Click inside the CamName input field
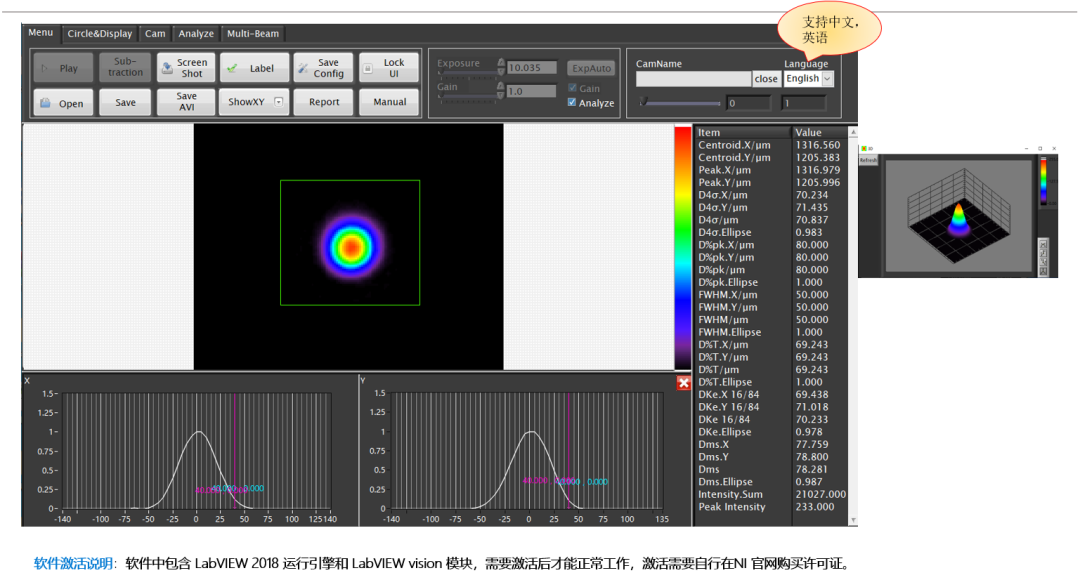Screen dimensions: 1080x580 pyautogui.click(x=693, y=78)
